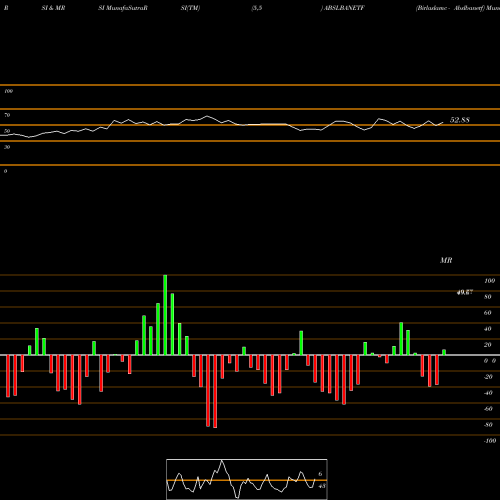
Task: Click the MR axis label 40
Action: coord(488,329)
